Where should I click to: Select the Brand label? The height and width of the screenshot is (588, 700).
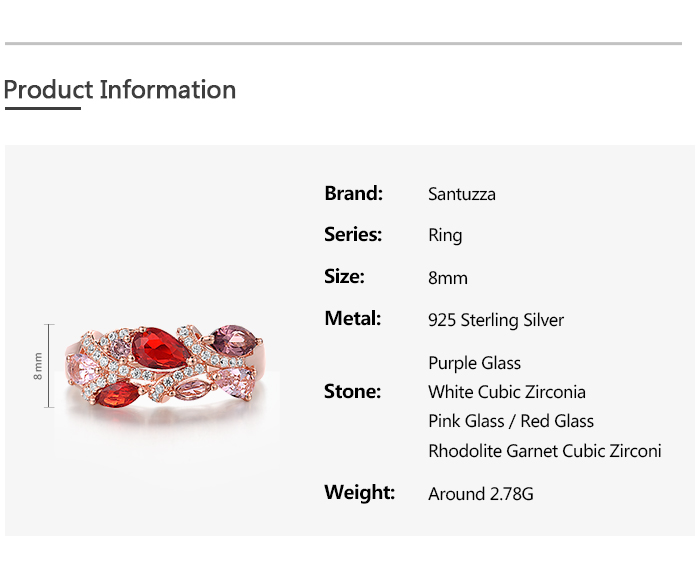coord(353,193)
